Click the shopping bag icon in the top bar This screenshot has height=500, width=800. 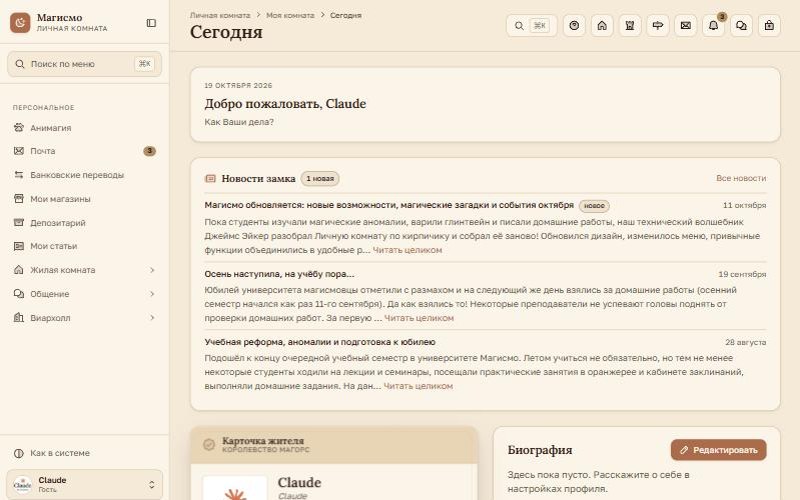pos(769,26)
